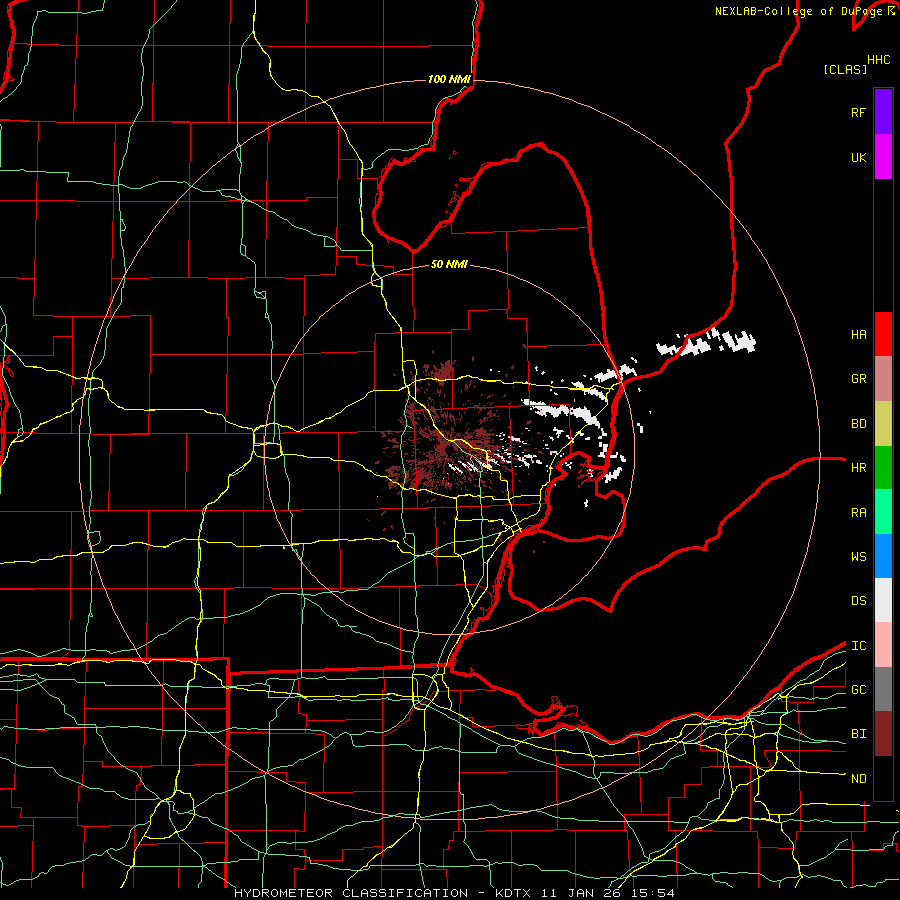
Task: Click the 'ND' legend label text
Action: [858, 779]
